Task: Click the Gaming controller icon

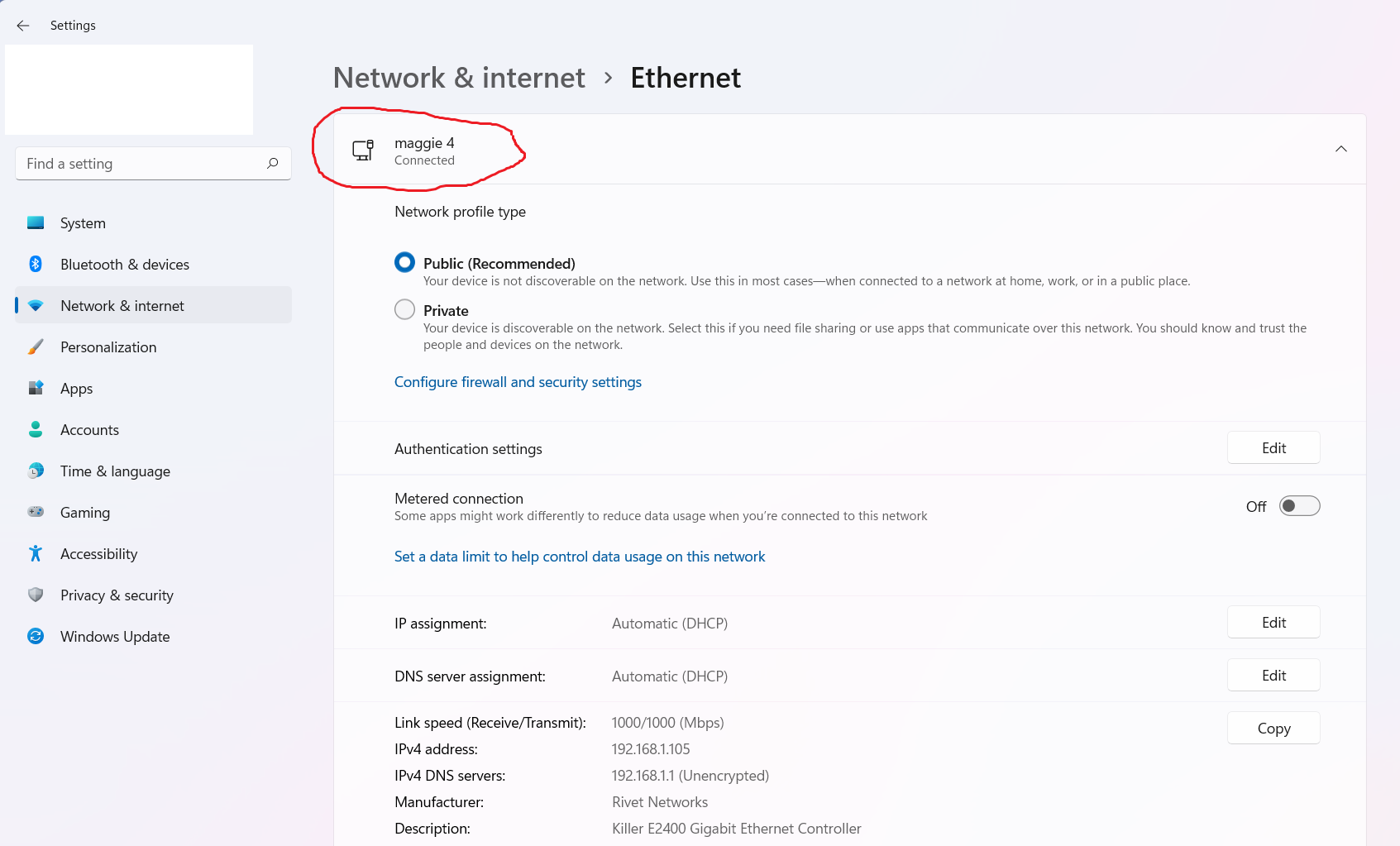Action: click(36, 513)
